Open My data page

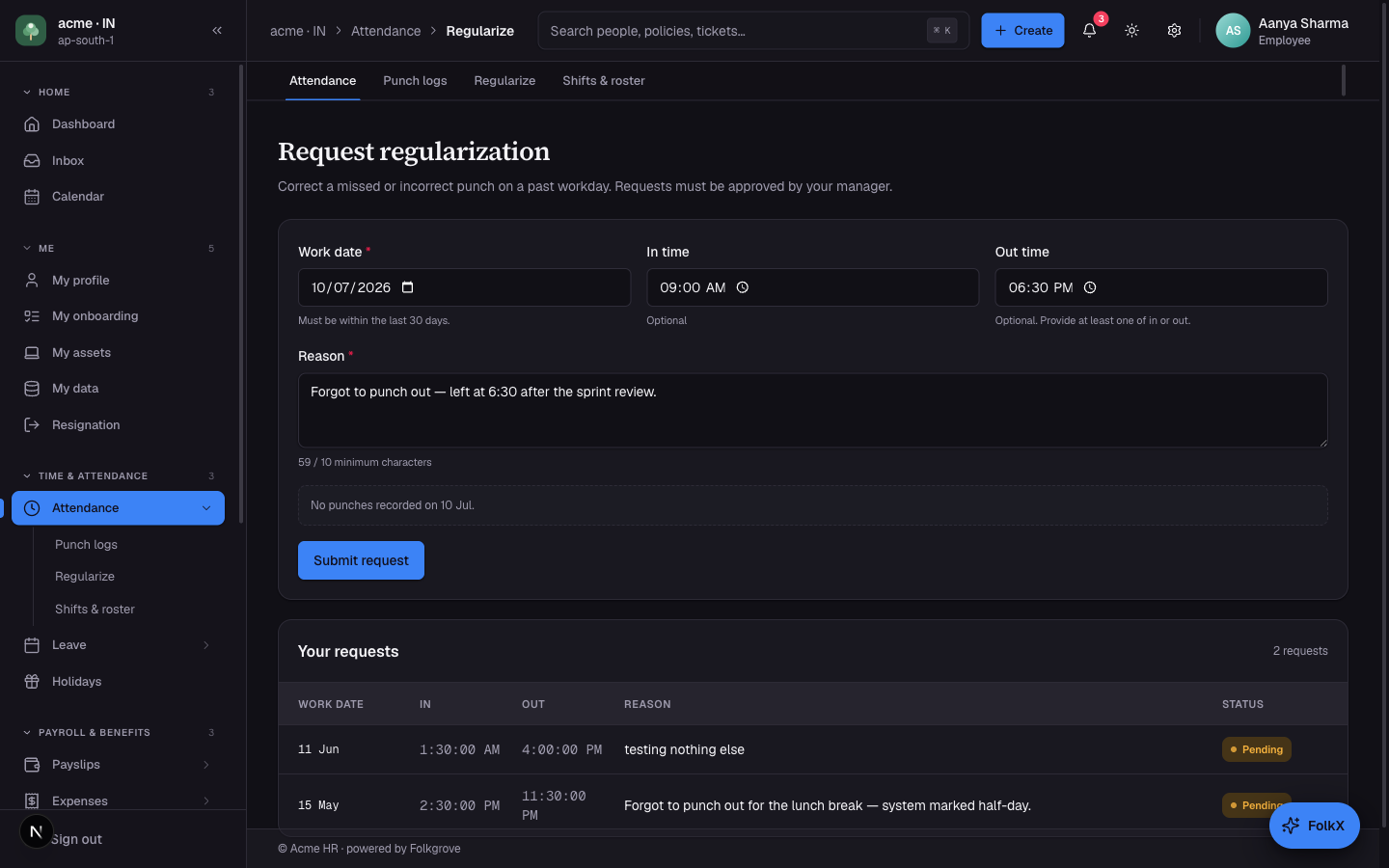(x=118, y=389)
